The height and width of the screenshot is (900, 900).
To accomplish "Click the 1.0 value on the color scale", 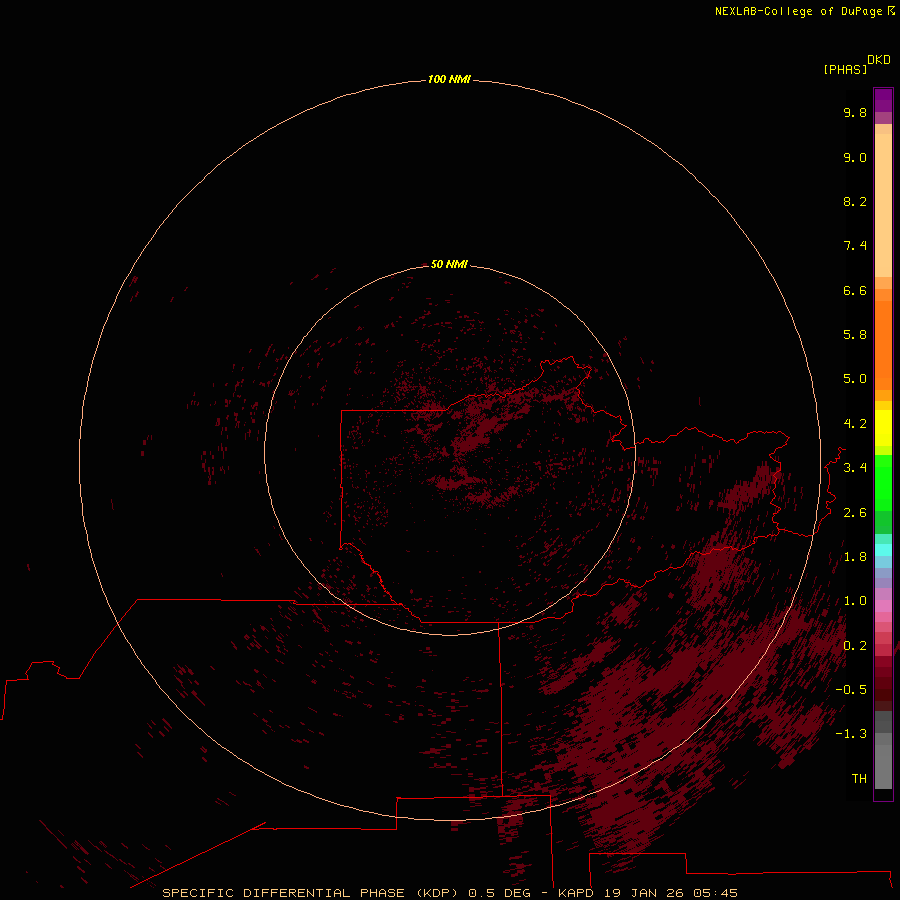I will point(855,601).
